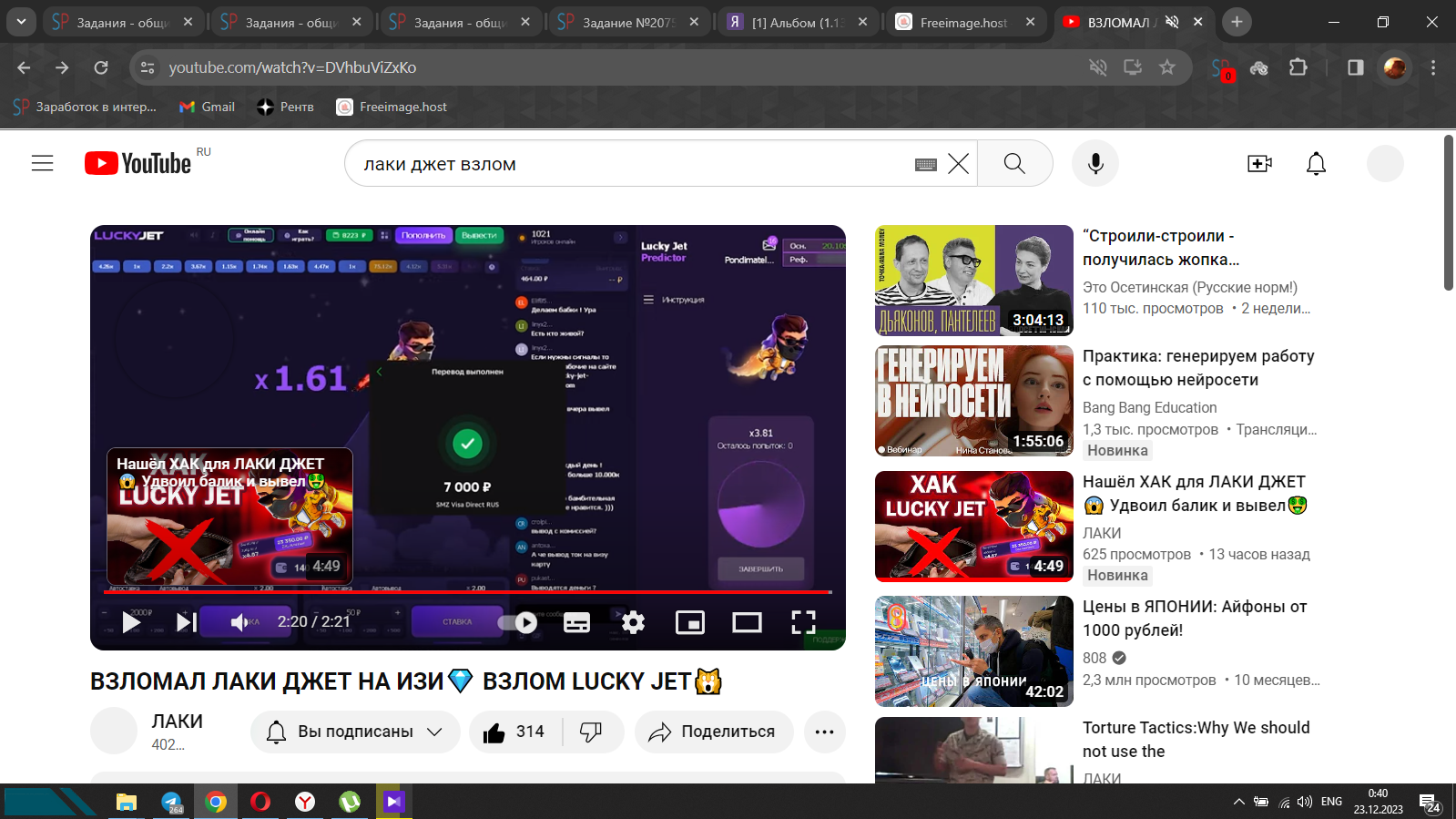View site information icon in address bar
This screenshot has width=1456, height=819.
148,67
